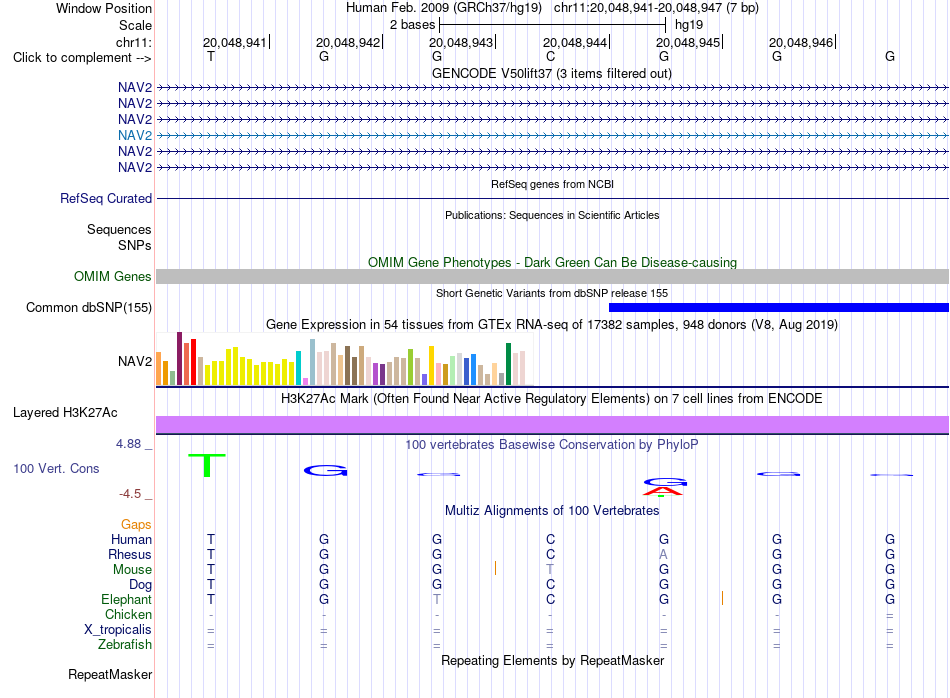The width and height of the screenshot is (950, 698).
Task: Click the gray OMIM Genes bar
Action: coord(552,276)
